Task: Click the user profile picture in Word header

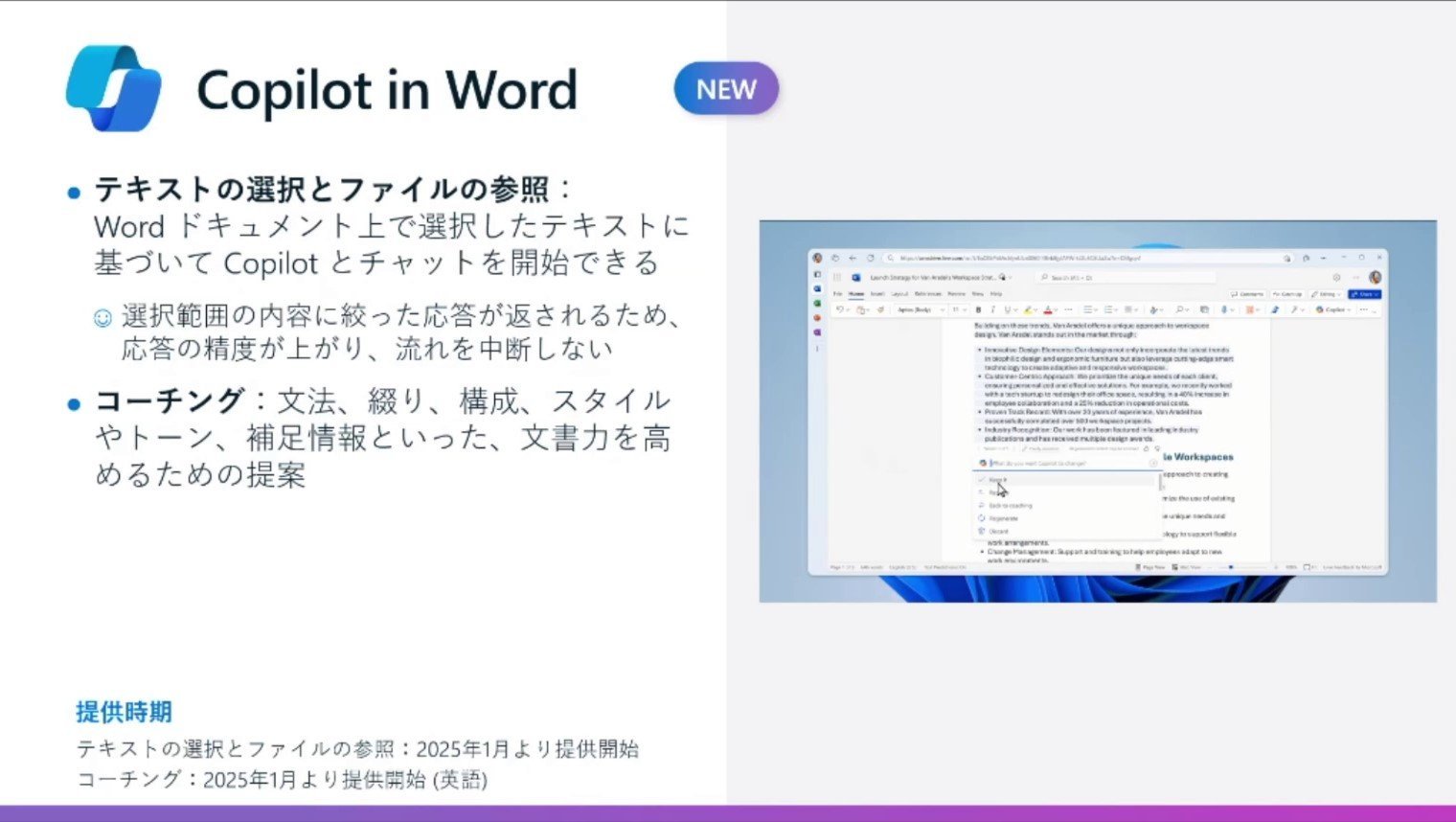Action: pyautogui.click(x=1375, y=277)
